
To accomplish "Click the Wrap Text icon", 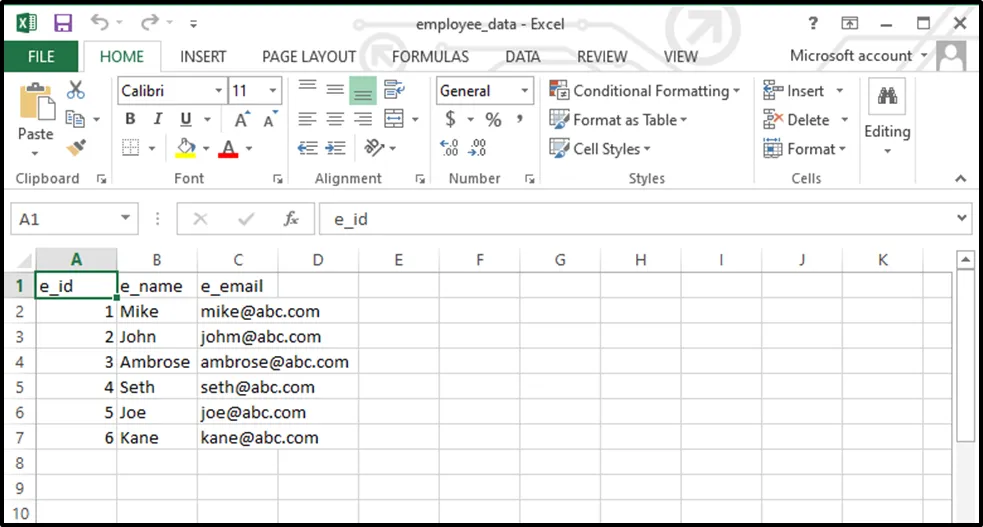I will pos(394,91).
